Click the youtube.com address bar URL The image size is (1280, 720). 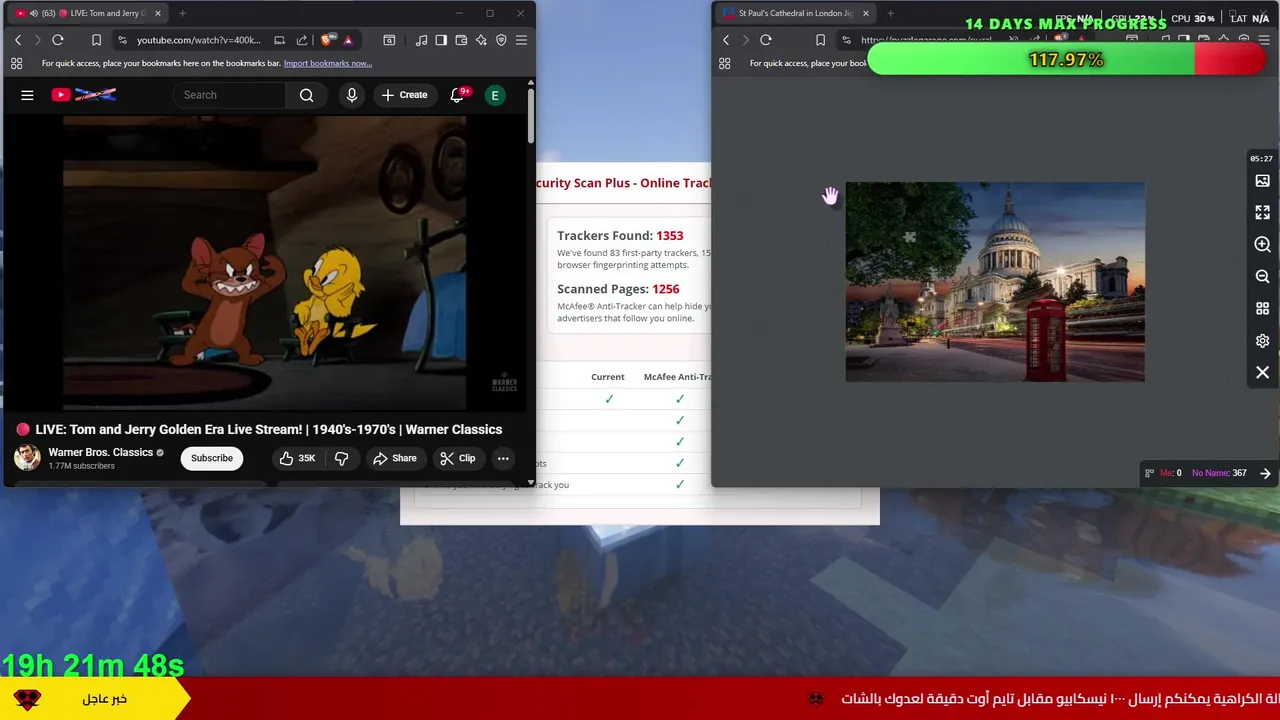198,40
